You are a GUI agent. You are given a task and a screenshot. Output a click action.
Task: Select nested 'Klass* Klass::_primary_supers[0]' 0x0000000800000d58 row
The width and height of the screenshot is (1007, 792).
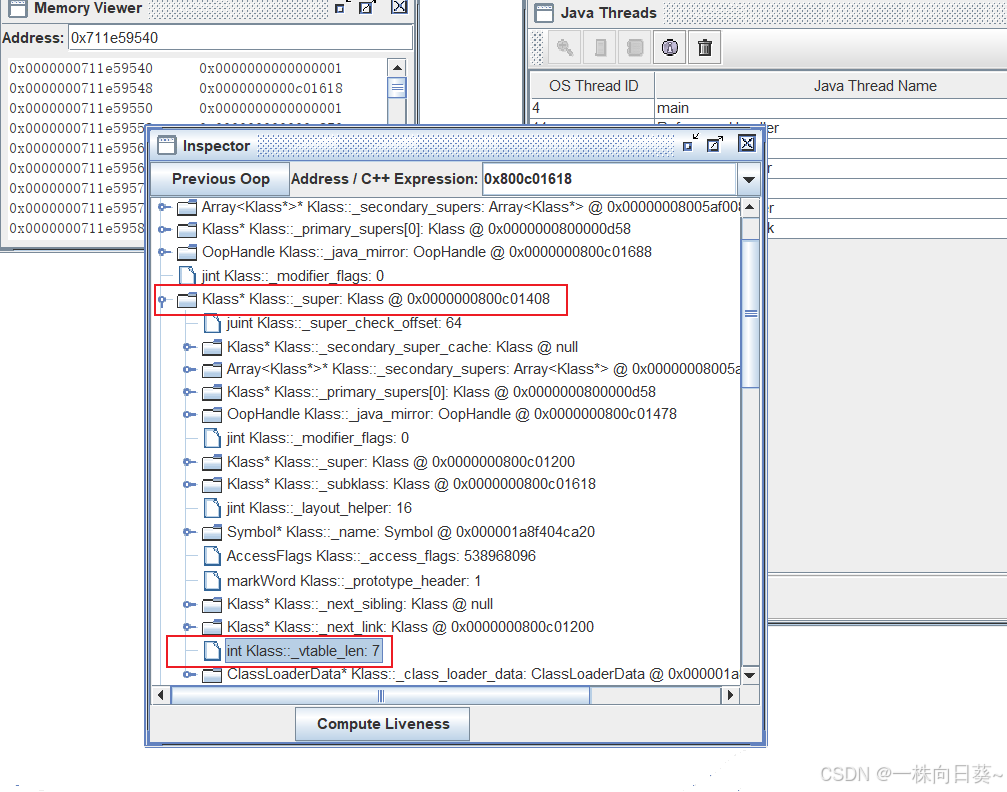pyautogui.click(x=441, y=392)
